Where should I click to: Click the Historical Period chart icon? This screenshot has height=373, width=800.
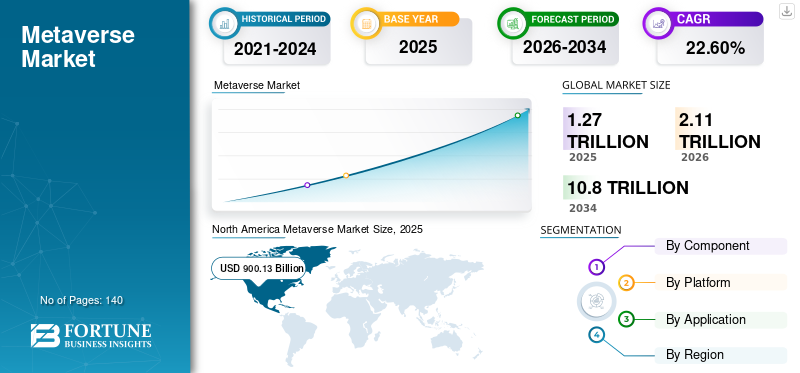[224, 23]
